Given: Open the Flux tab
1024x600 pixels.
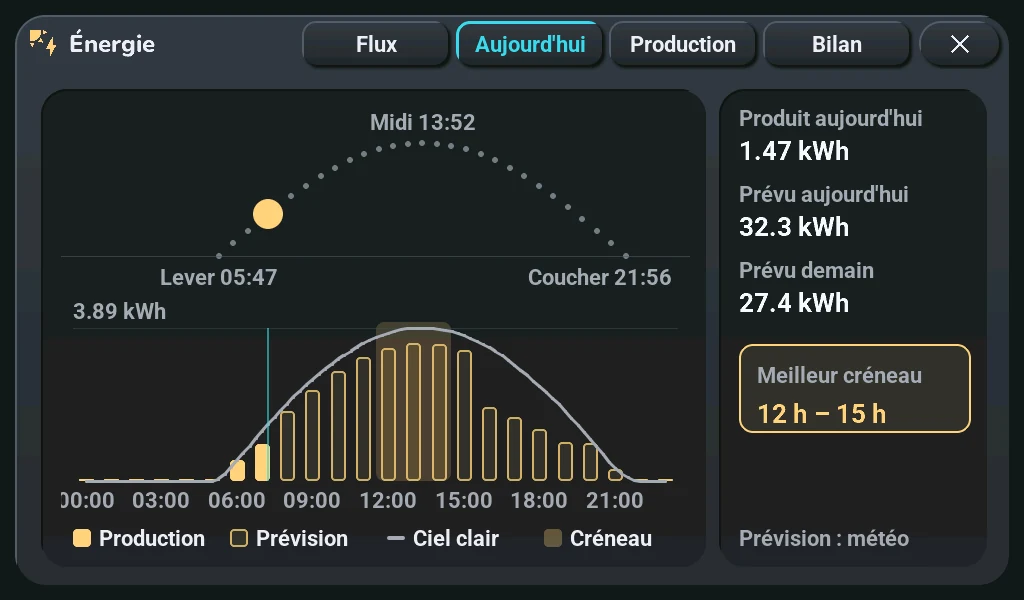Looking at the screenshot, I should (376, 44).
